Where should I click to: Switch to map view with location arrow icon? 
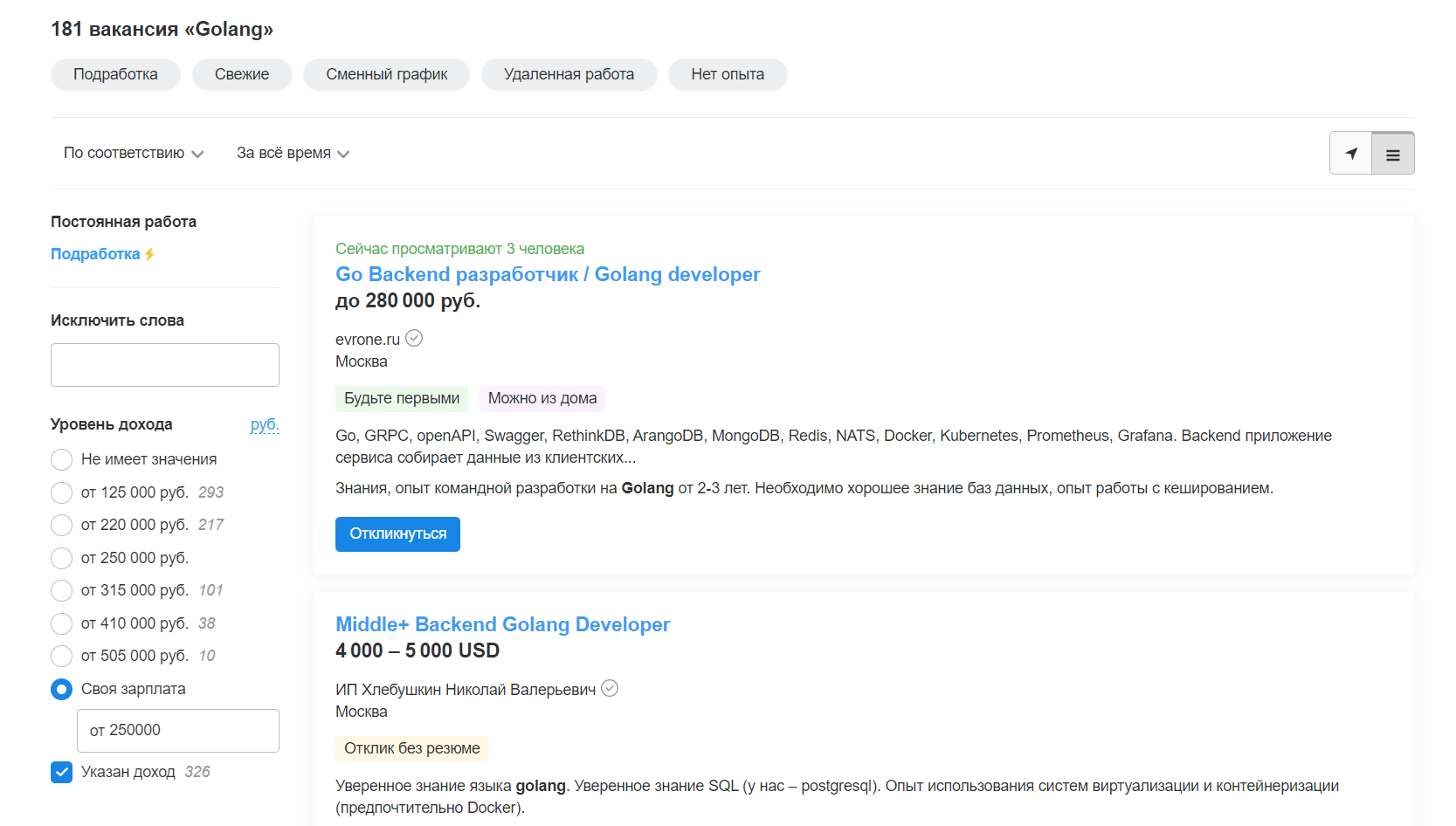(x=1350, y=154)
